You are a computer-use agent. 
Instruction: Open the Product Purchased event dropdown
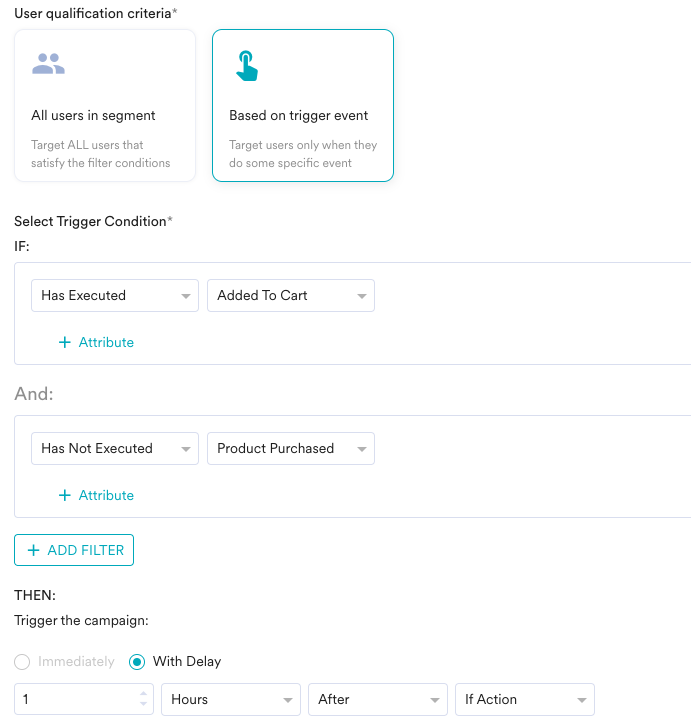291,448
